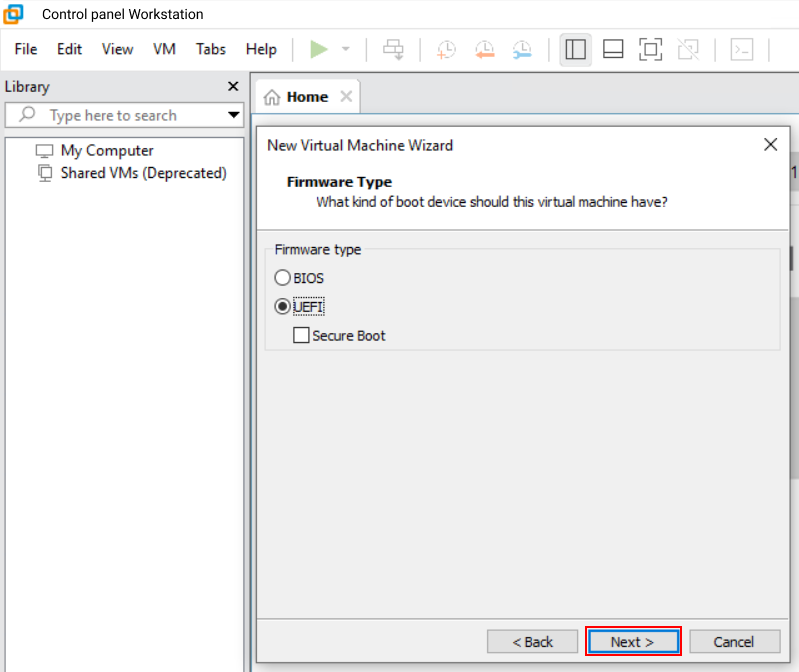Click the Take Snapshot clock icon

click(x=446, y=50)
